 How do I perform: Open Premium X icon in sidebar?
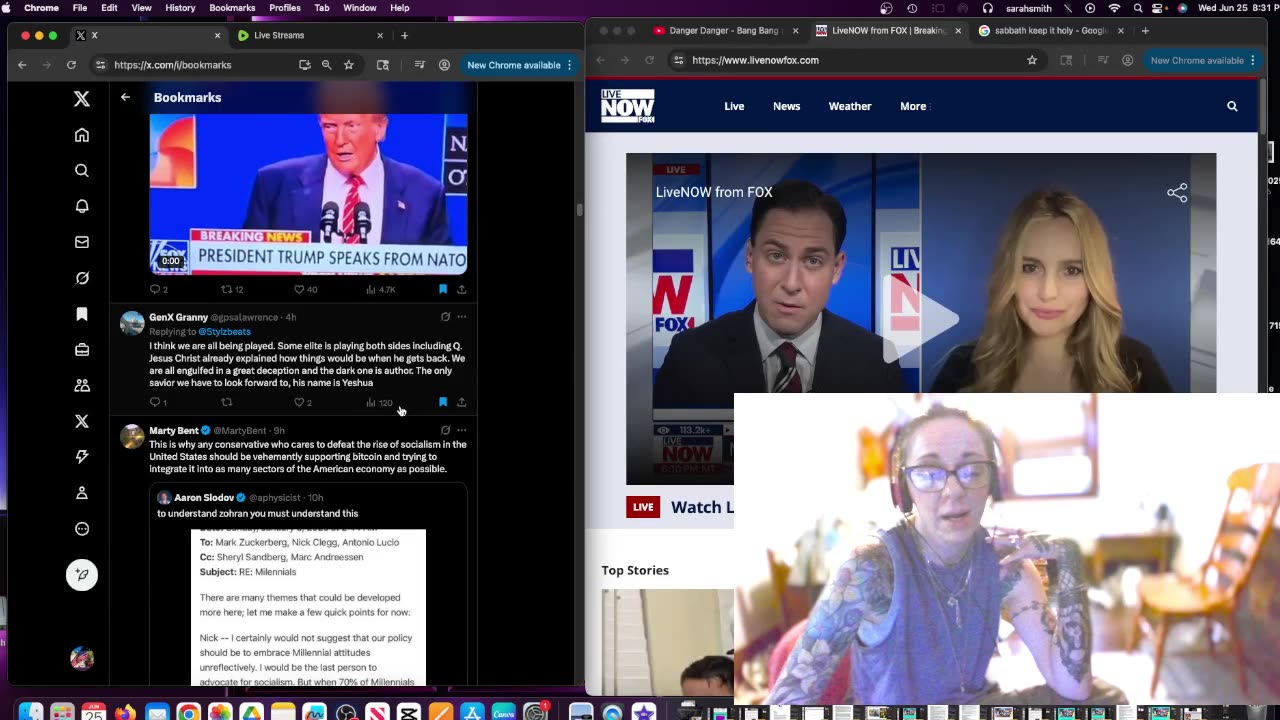[x=82, y=421]
